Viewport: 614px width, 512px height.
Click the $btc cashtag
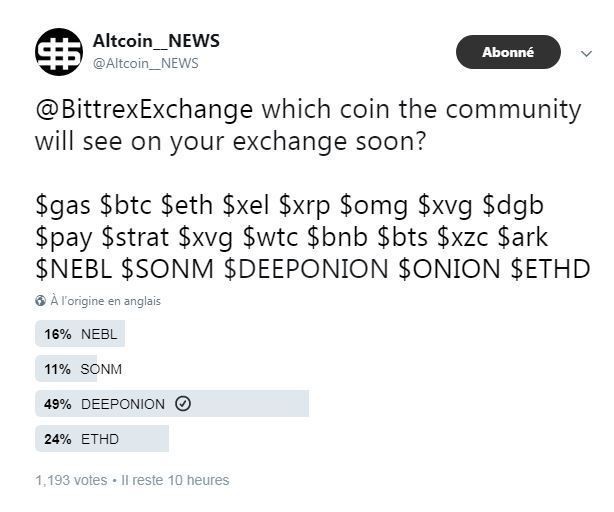tap(127, 207)
